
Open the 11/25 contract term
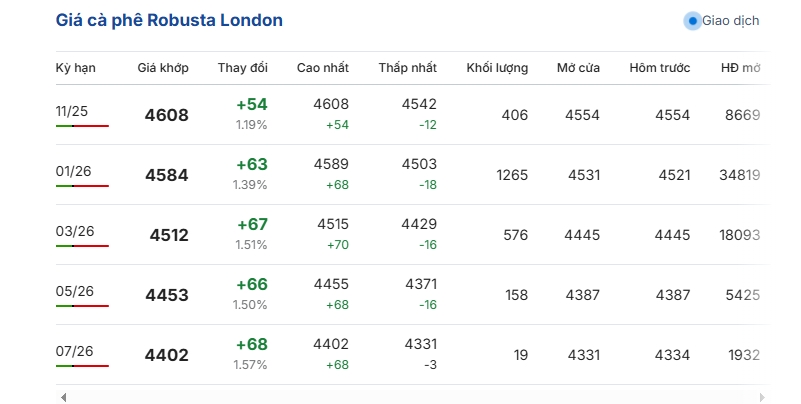pyautogui.click(x=73, y=111)
